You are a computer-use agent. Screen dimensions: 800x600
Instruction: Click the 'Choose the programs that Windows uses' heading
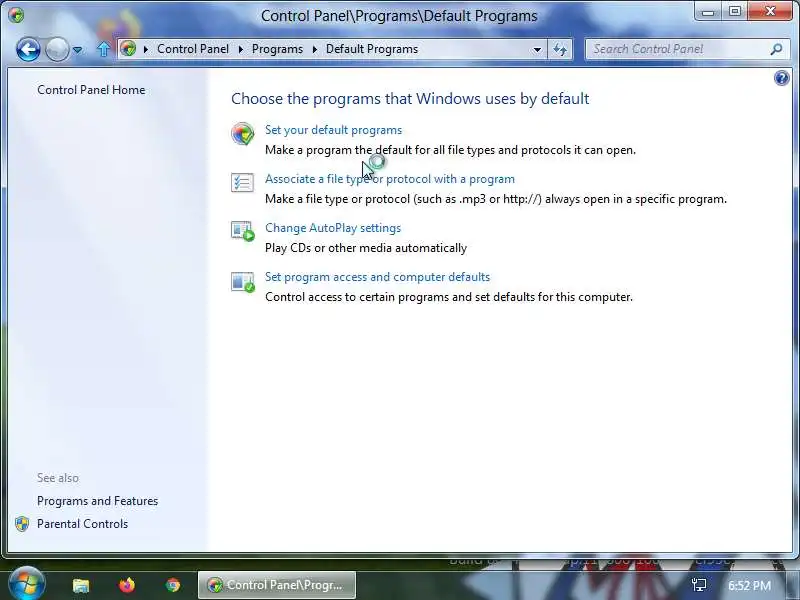[410, 98]
